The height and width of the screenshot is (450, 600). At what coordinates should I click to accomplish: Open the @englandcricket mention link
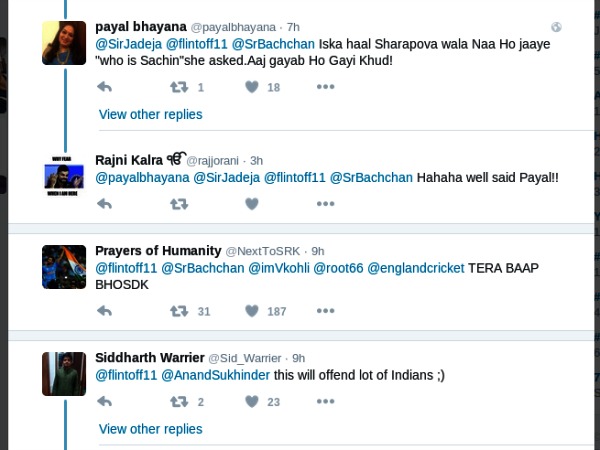(x=418, y=268)
